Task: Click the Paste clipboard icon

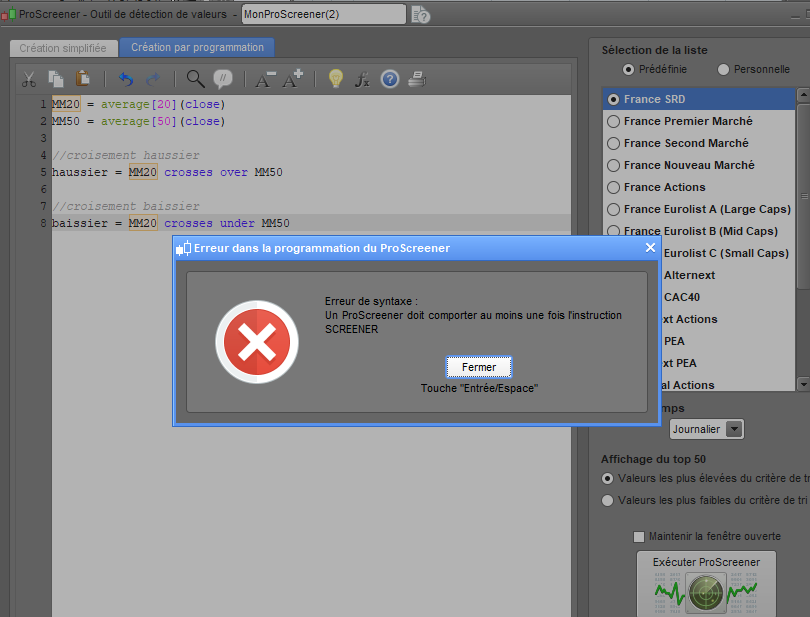Action: [83, 79]
